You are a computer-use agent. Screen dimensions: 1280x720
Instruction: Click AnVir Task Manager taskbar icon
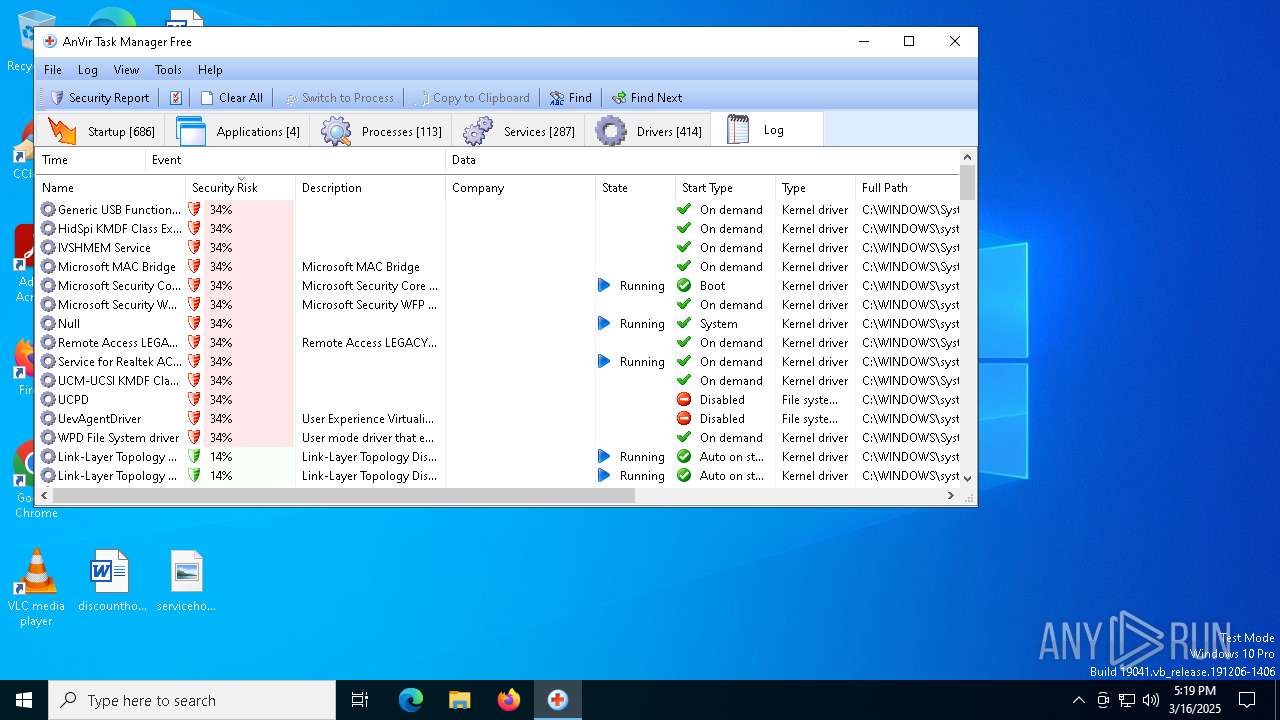pyautogui.click(x=558, y=700)
